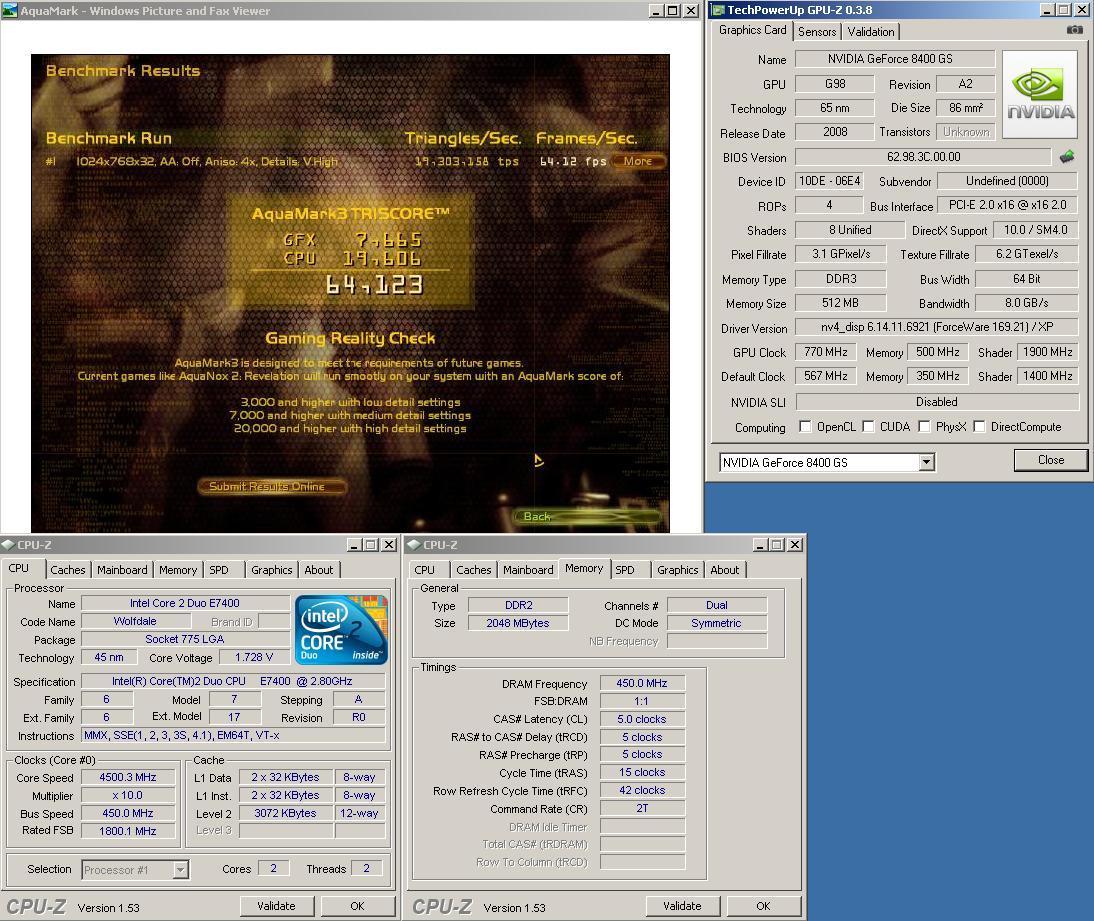
Task: Click Core Speed value 4500.3 MHz
Action: [x=128, y=777]
